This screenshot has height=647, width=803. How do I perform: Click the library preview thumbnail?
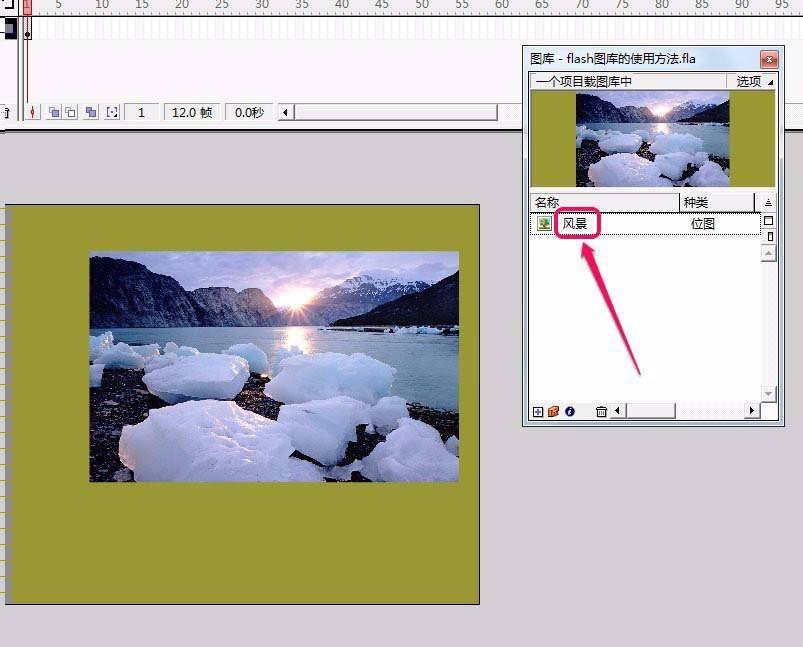[x=653, y=139]
